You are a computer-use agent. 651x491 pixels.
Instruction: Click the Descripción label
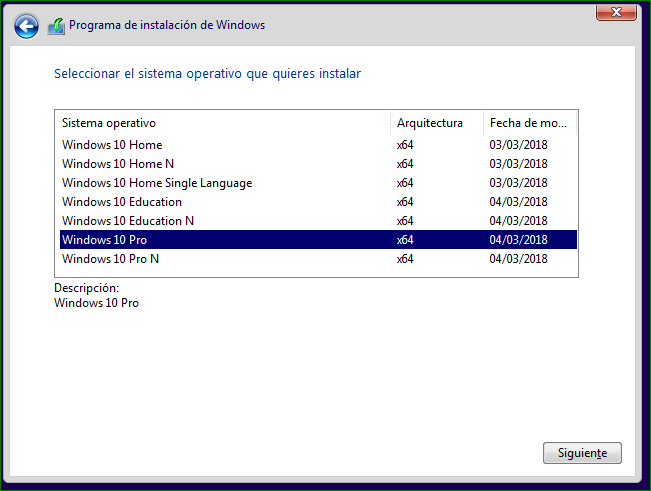[86, 288]
